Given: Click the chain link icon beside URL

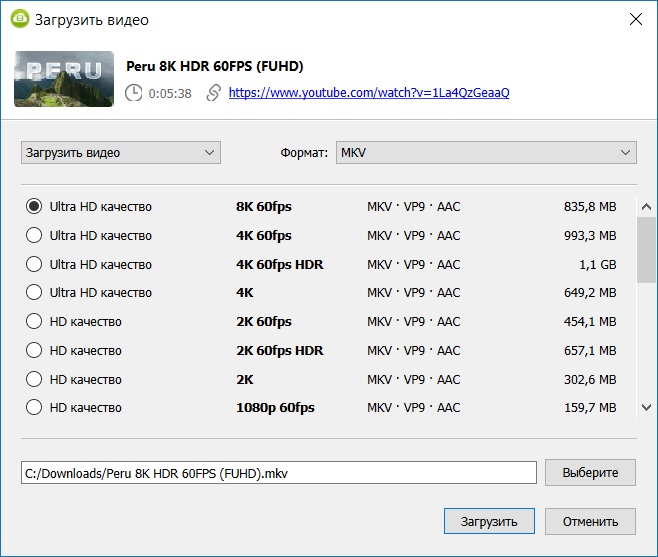Looking at the screenshot, I should pyautogui.click(x=213, y=93).
